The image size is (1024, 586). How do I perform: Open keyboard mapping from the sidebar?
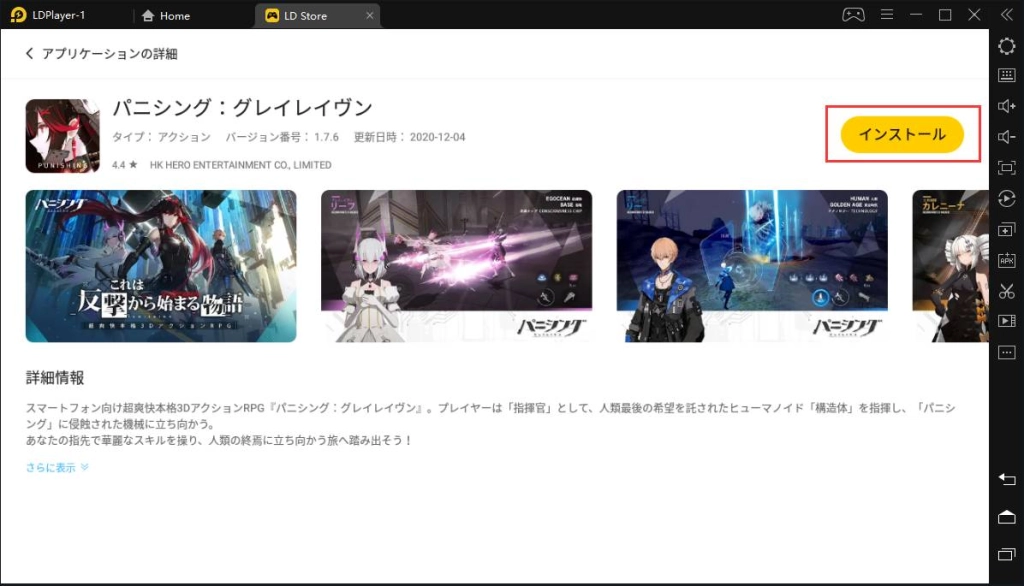(1006, 75)
